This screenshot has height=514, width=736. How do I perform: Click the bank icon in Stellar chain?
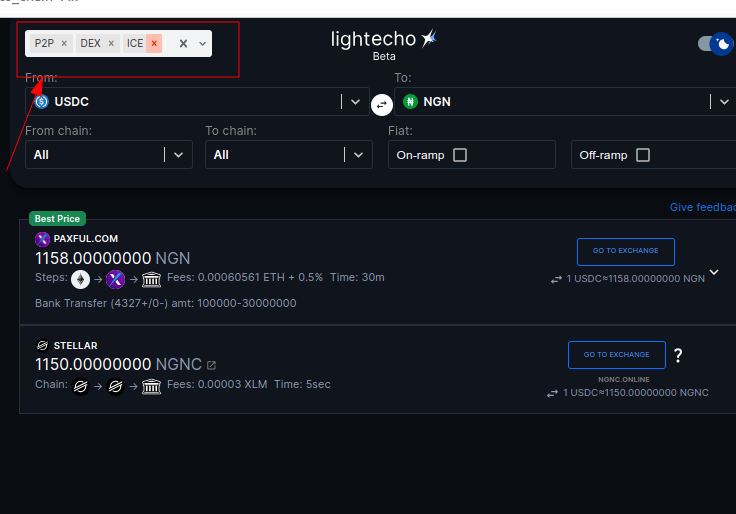click(x=152, y=387)
